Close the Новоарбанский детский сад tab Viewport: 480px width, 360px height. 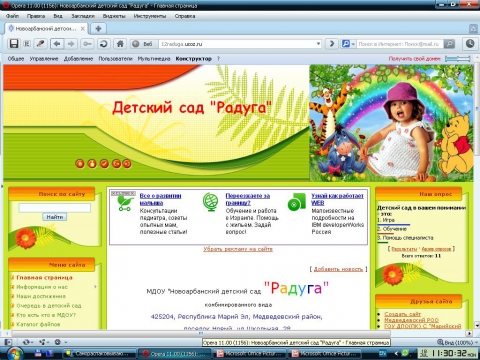click(x=83, y=29)
